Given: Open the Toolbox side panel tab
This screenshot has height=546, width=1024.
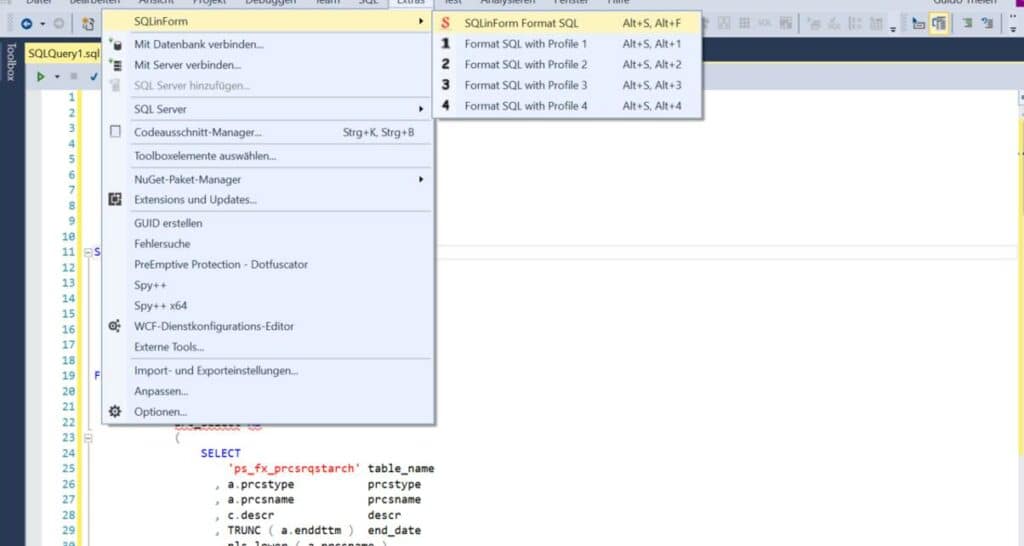Looking at the screenshot, I should [10, 61].
